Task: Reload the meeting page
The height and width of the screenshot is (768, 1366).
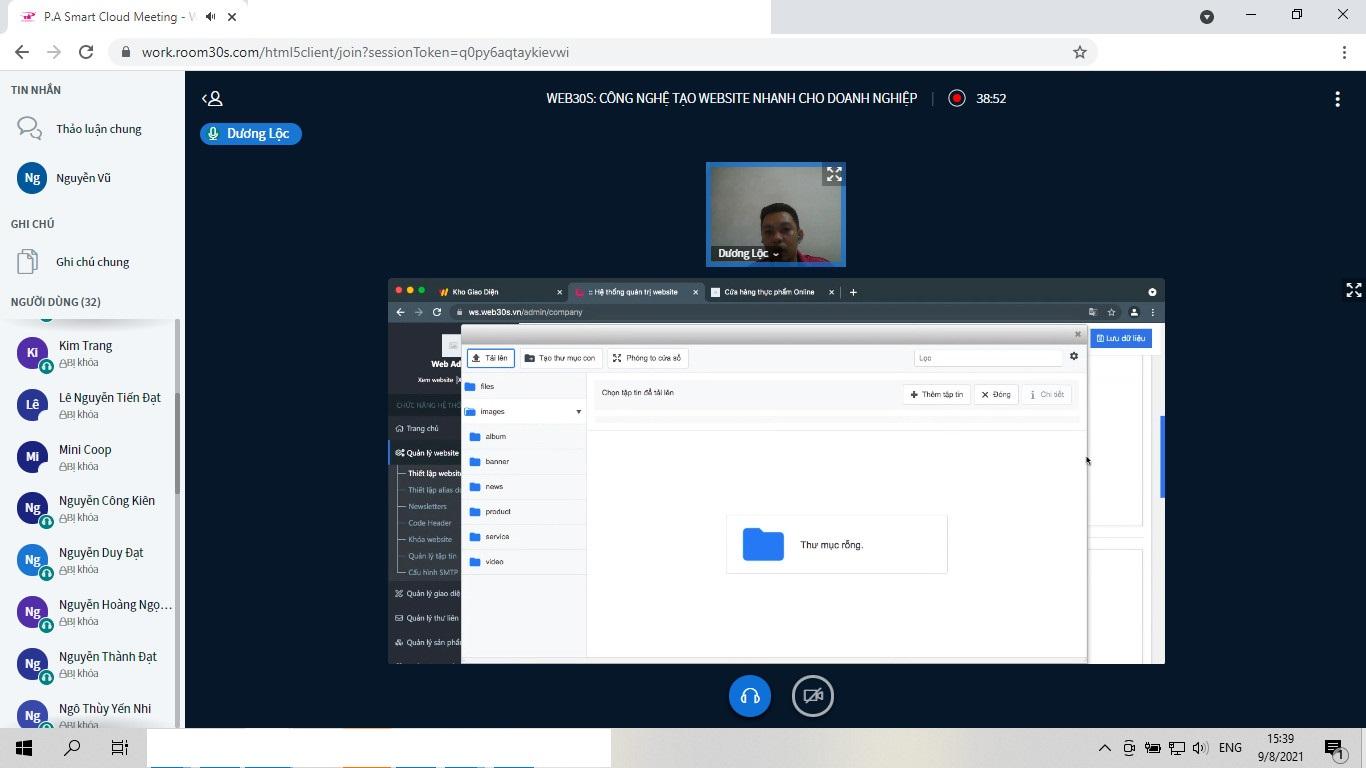Action: click(x=86, y=52)
